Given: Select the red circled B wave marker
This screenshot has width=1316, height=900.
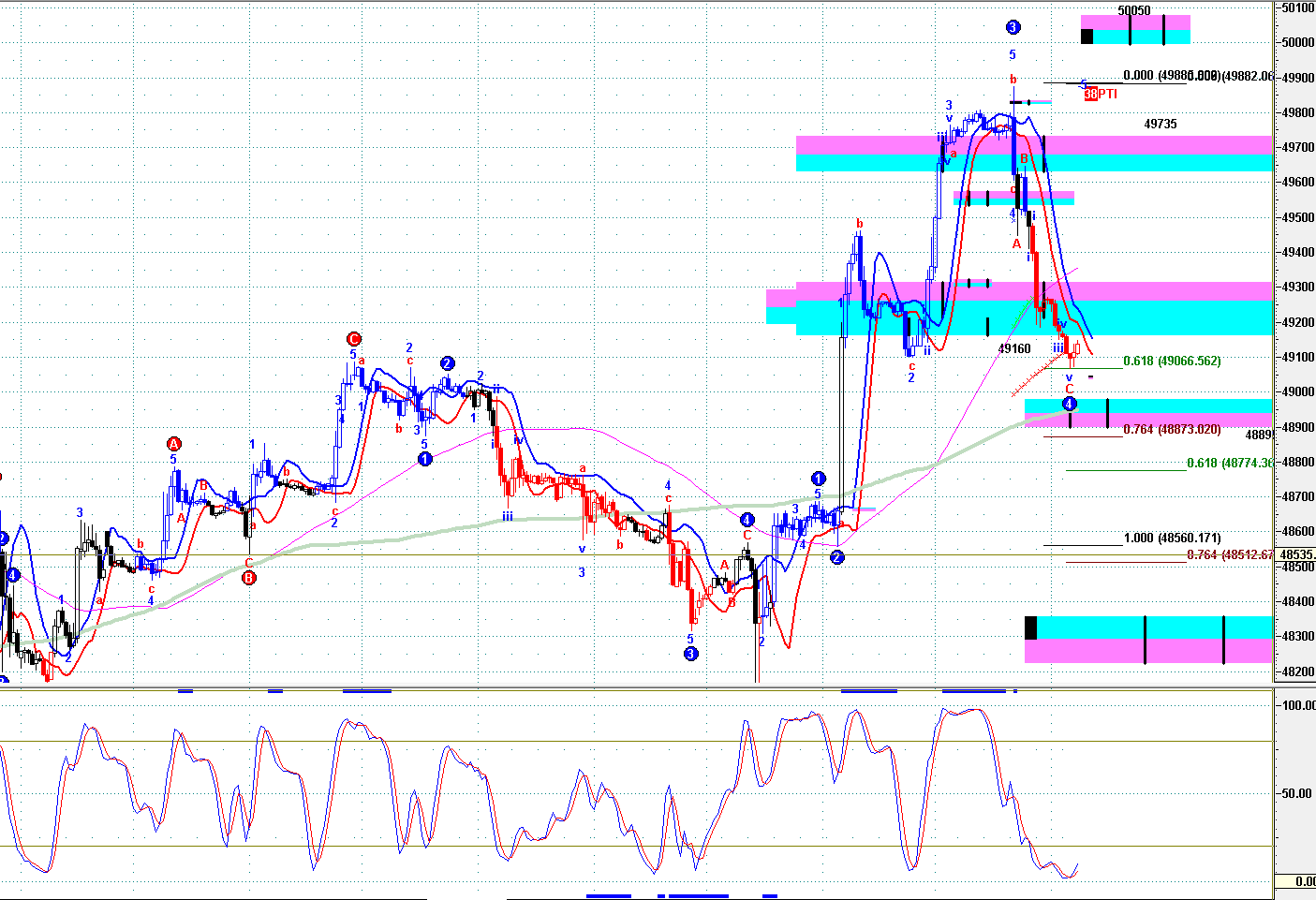Looking at the screenshot, I should pyautogui.click(x=249, y=578).
